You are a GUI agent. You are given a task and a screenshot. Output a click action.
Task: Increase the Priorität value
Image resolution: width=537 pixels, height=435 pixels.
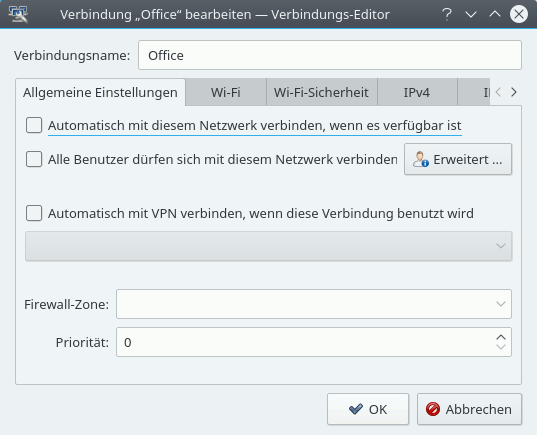501,337
